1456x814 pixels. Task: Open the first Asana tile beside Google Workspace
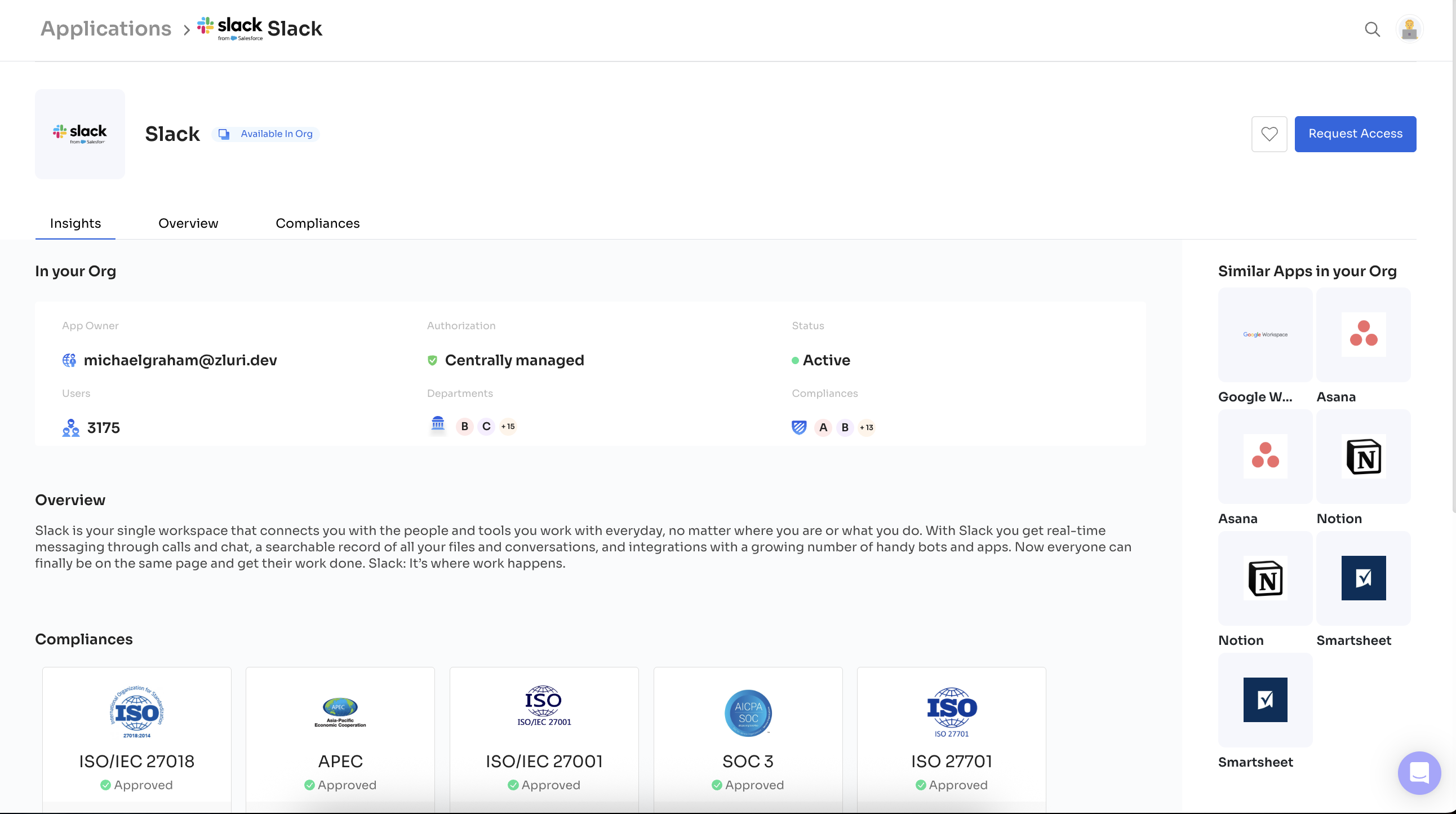[x=1363, y=335]
